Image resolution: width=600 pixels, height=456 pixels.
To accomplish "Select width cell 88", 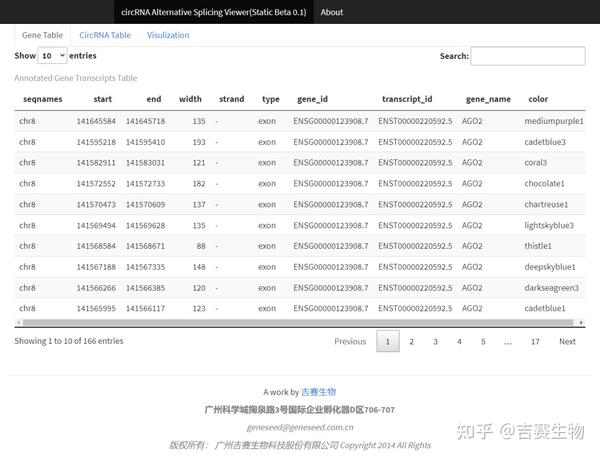I will 201,246.
